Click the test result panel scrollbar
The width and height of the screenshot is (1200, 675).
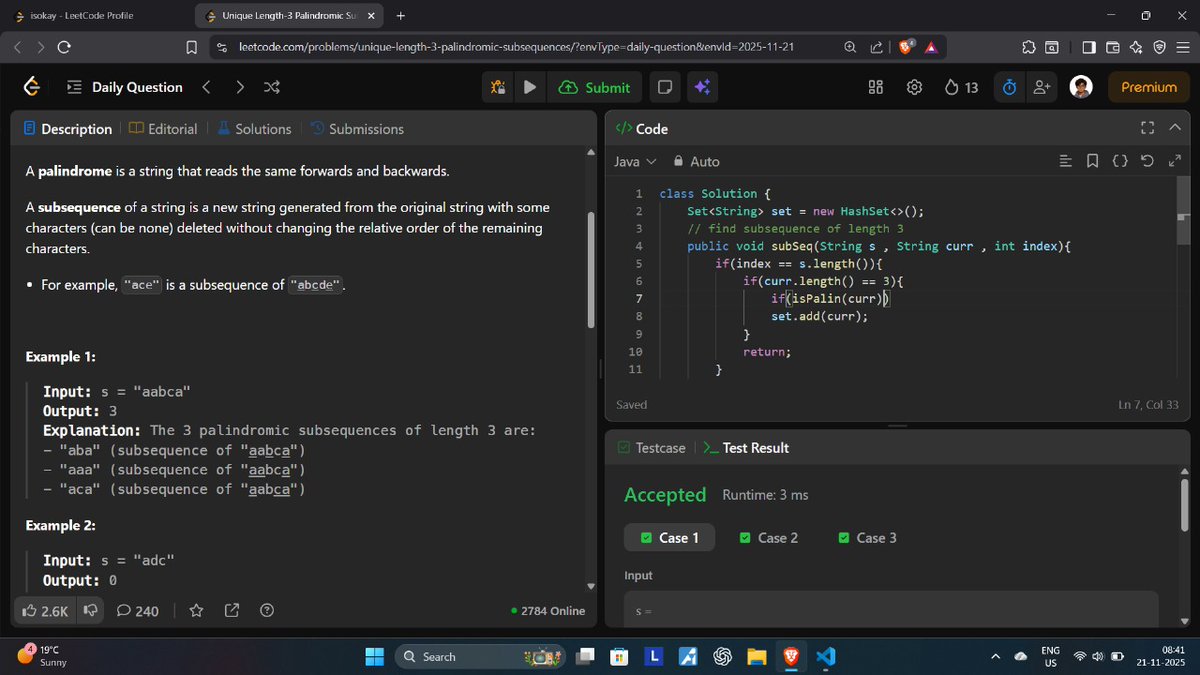[x=1185, y=505]
